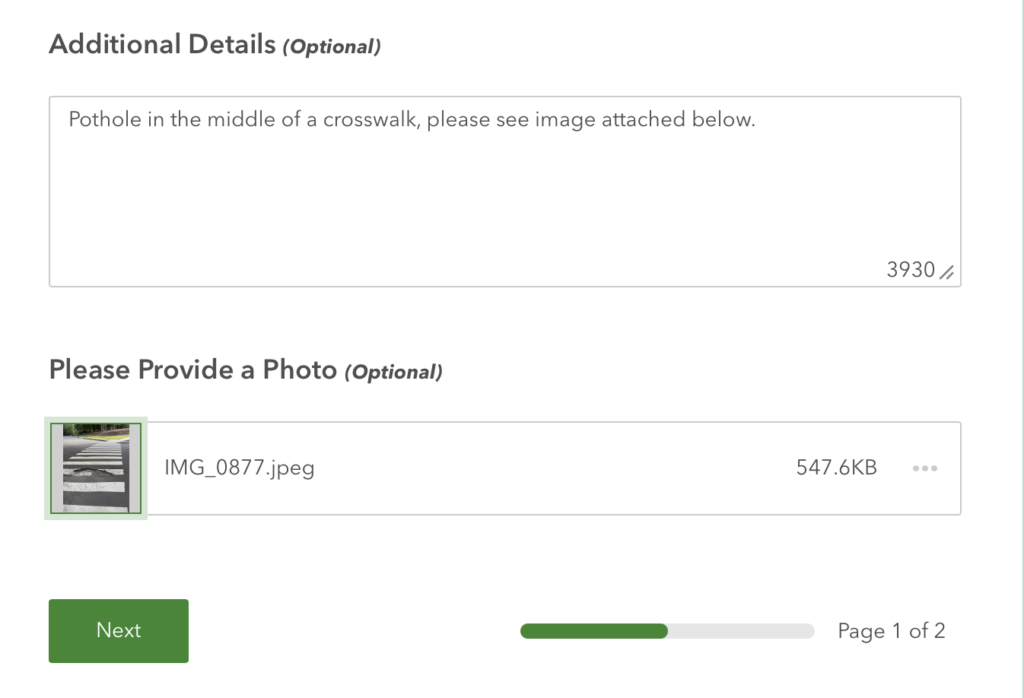The width and height of the screenshot is (1024, 698).
Task: Click inside the Additional Details text area
Action: coord(505,191)
